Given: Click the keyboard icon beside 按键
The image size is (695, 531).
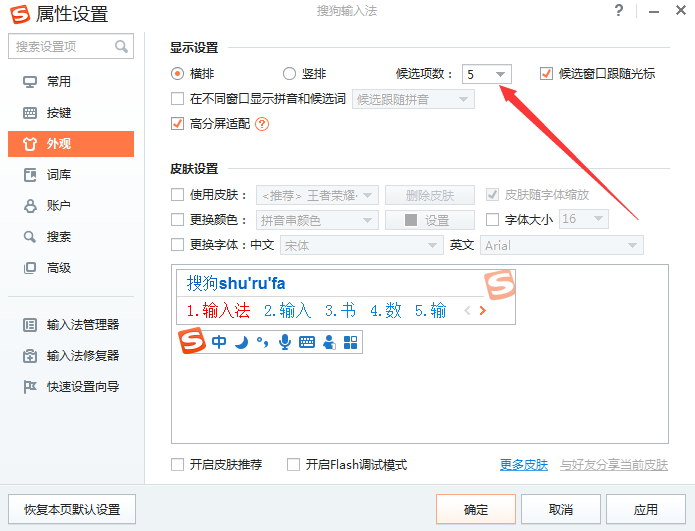Looking at the screenshot, I should pyautogui.click(x=30, y=113).
